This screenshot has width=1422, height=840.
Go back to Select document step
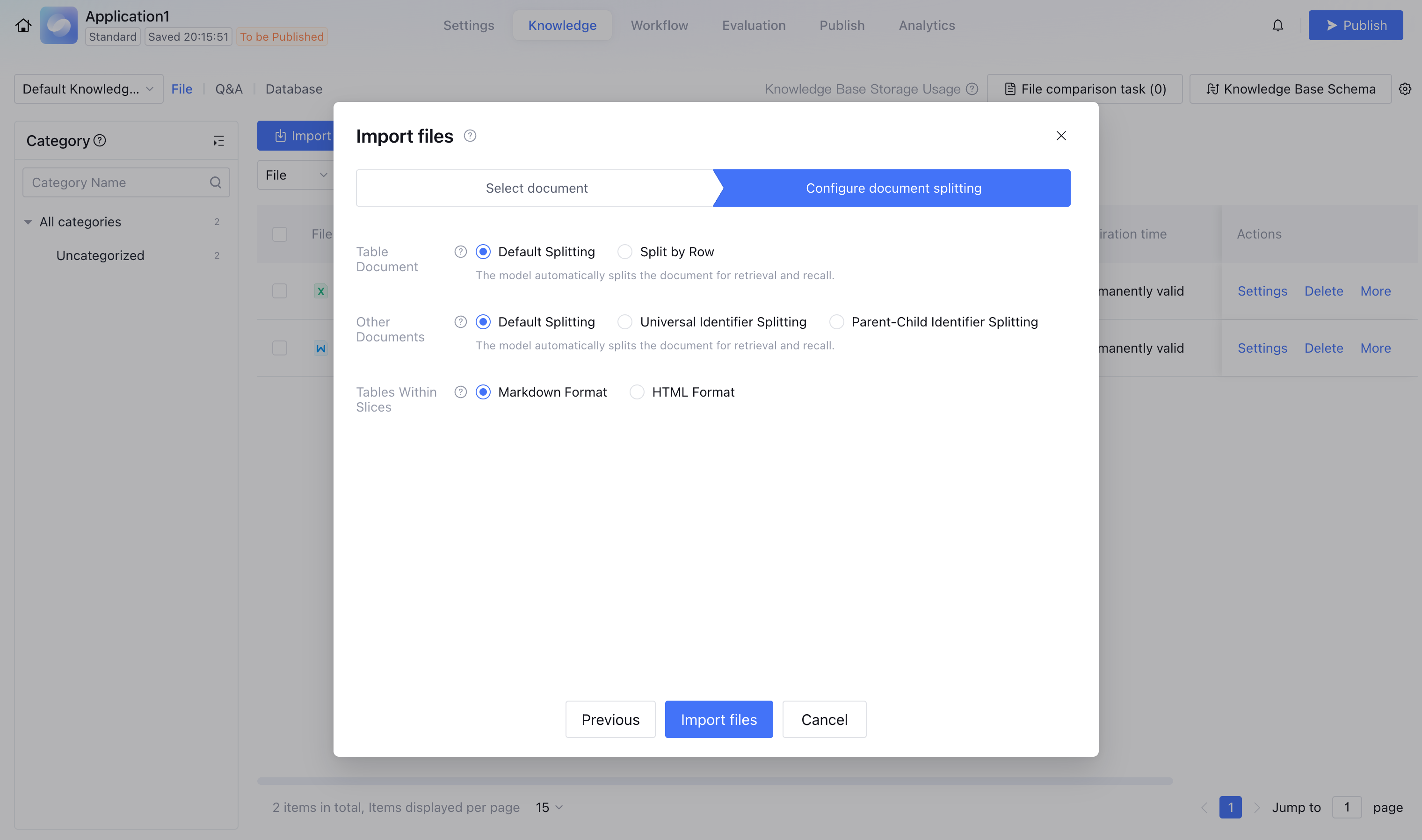tap(536, 188)
